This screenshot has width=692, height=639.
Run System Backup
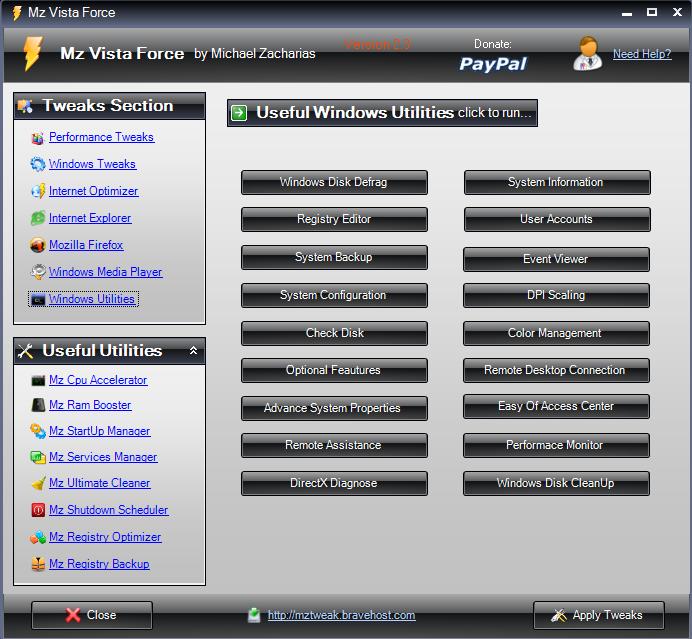click(334, 257)
